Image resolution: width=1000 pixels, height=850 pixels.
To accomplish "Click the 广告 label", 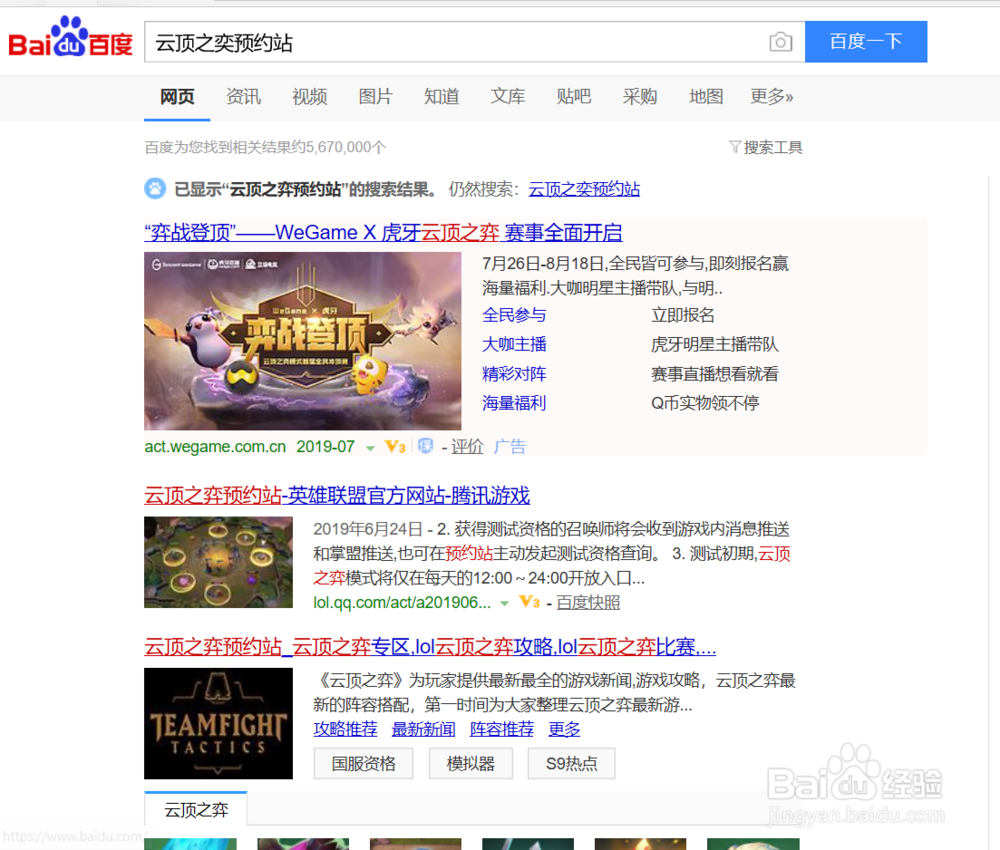I will click(x=510, y=446).
